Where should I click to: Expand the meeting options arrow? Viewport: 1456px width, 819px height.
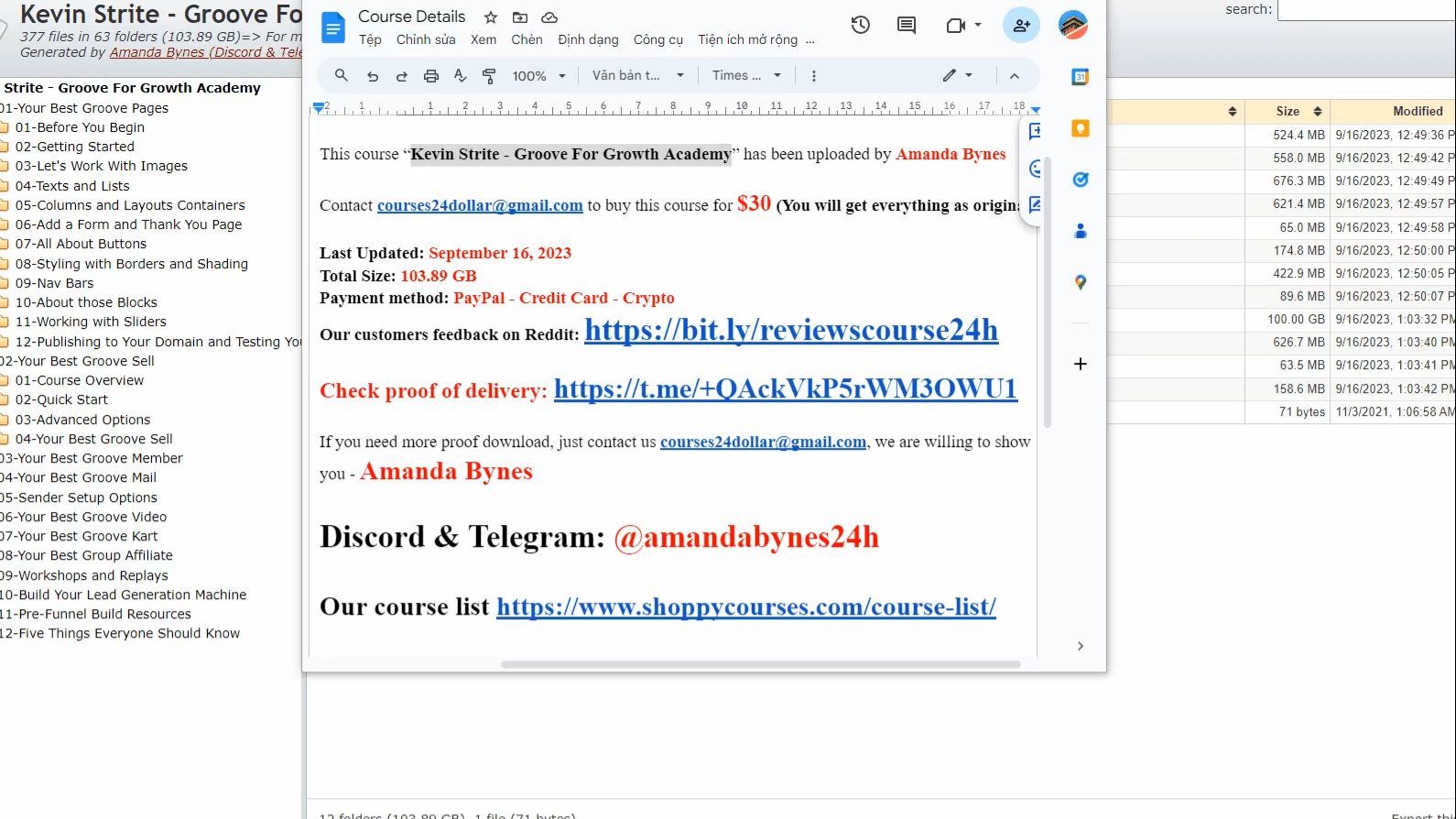pyautogui.click(x=978, y=25)
